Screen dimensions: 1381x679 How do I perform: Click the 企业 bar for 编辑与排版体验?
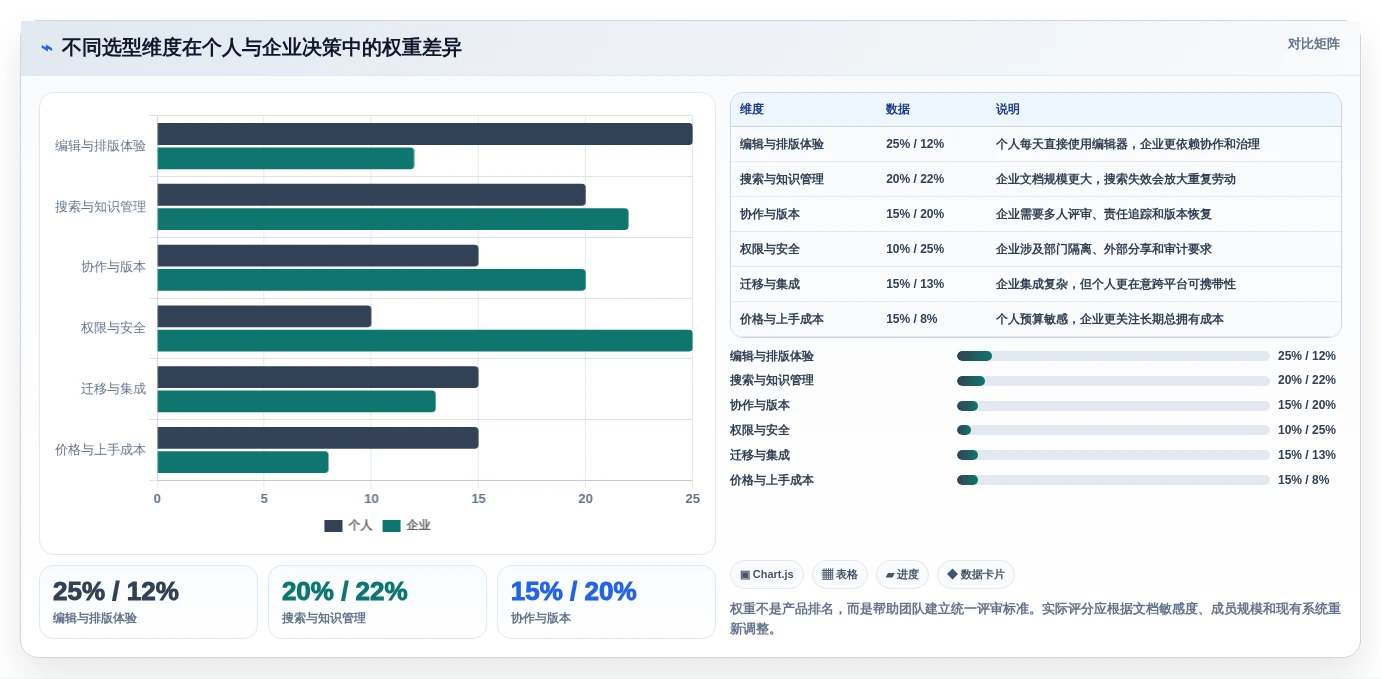click(286, 158)
